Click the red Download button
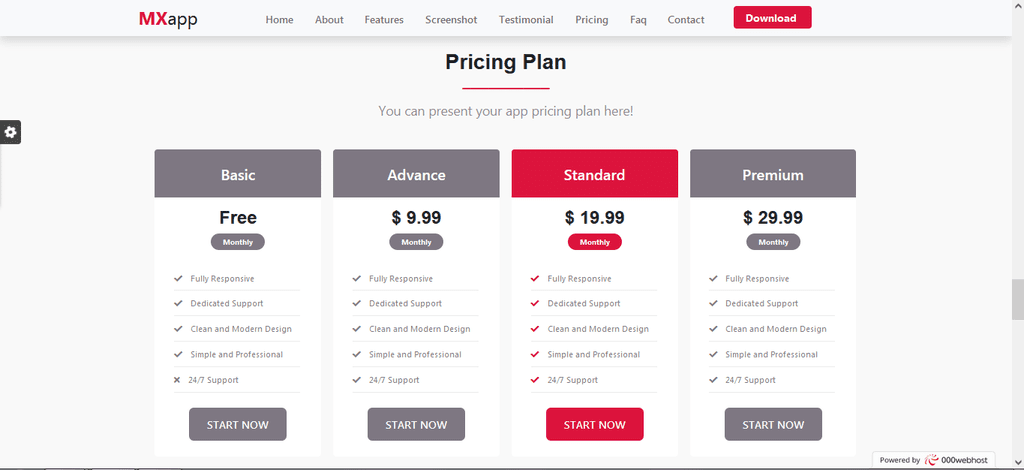The image size is (1024, 470). tap(773, 18)
